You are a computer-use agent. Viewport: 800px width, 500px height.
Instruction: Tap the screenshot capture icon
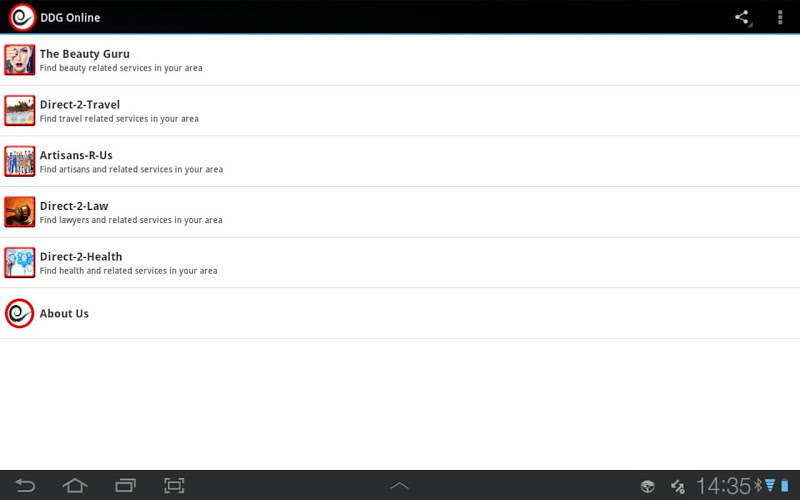click(x=174, y=485)
